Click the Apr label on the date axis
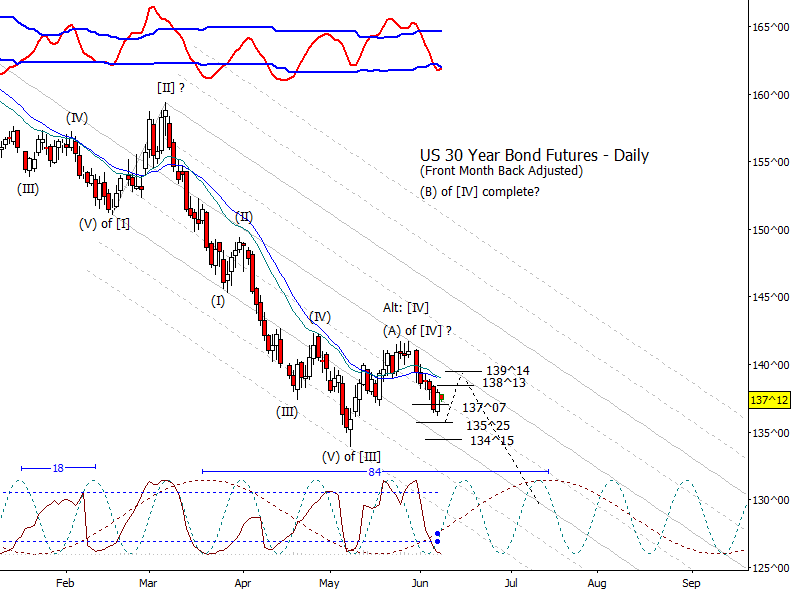The height and width of the screenshot is (608, 800). point(243,583)
